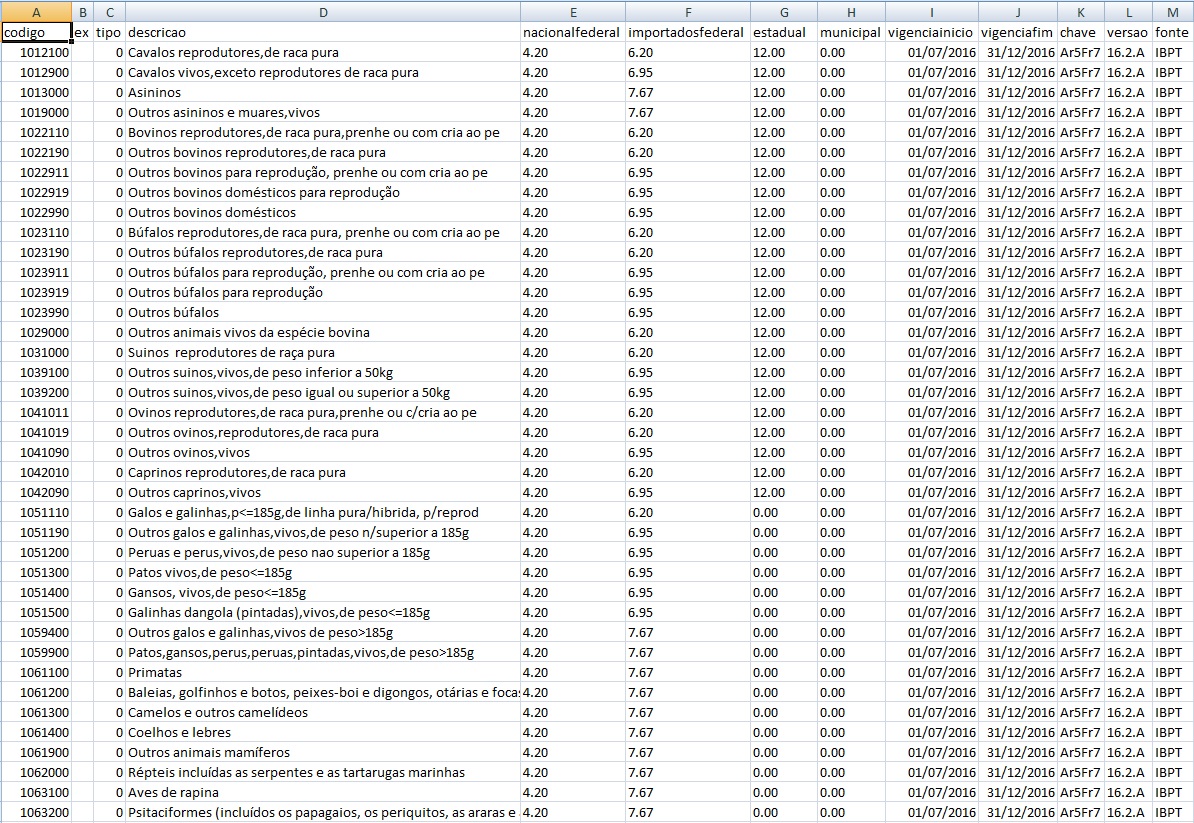Click the 'importadosfederal' header cell
1194x823 pixels.
686,32
